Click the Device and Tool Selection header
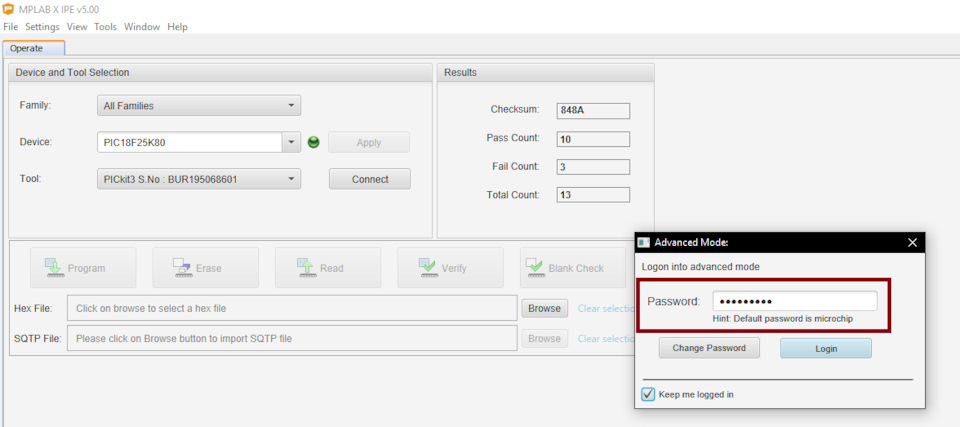Viewport: 960px width, 427px height. pos(220,72)
